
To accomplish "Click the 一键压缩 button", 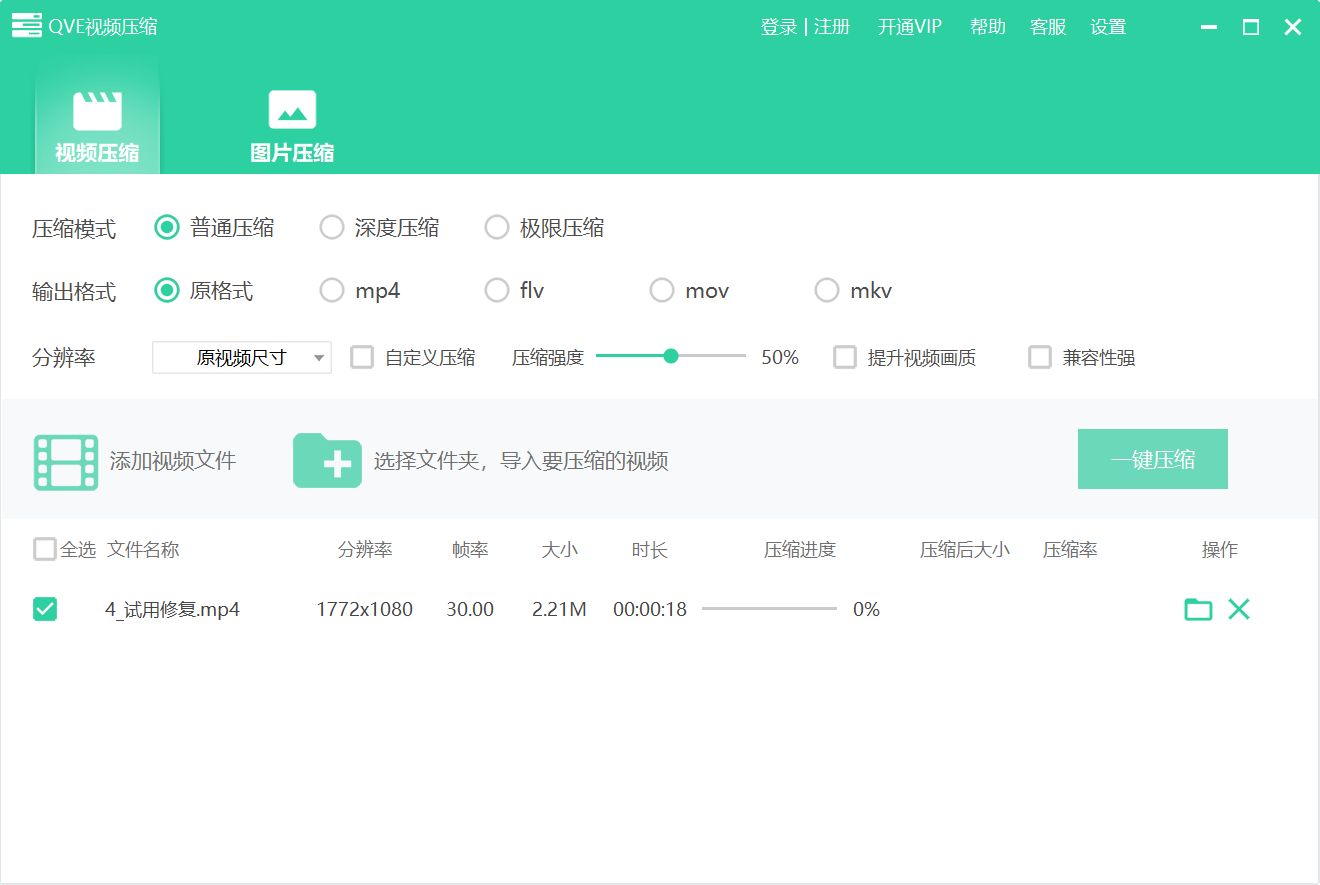I will 1153,460.
